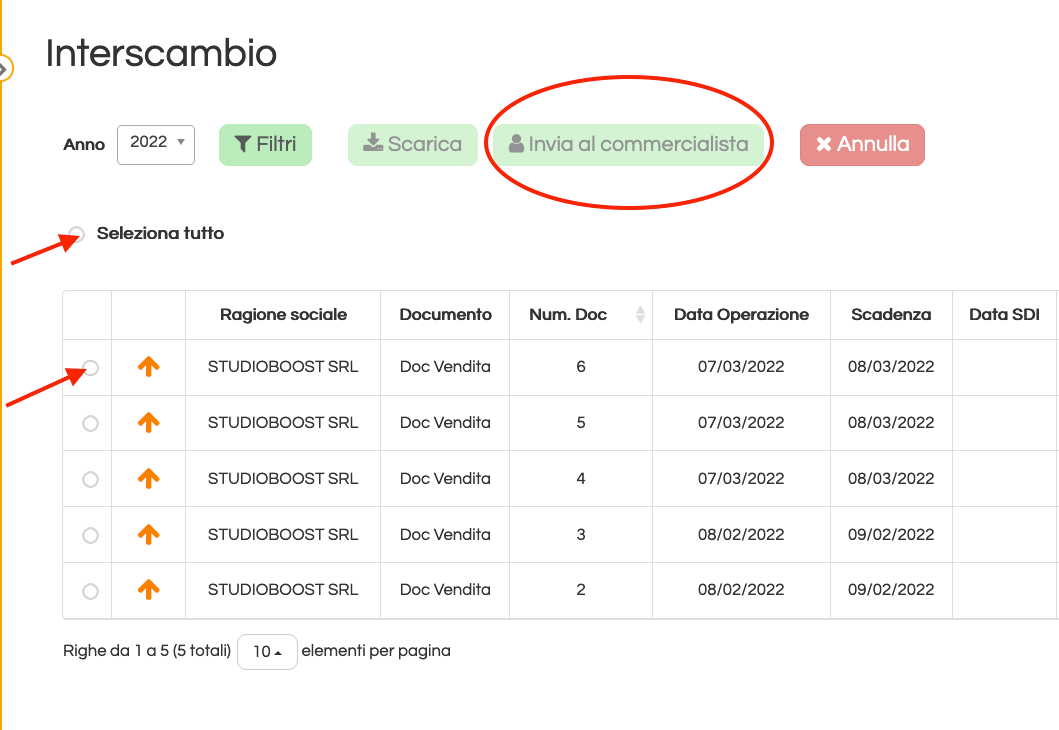Select the row with document number 6
The width and height of the screenshot is (1059, 730).
[91, 368]
